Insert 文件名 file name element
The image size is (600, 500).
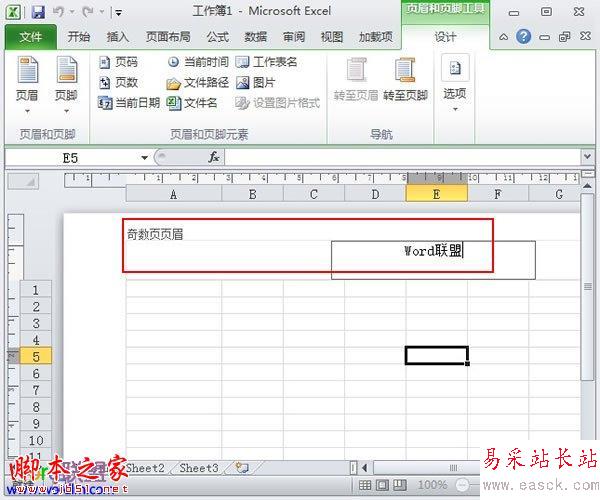[192, 103]
